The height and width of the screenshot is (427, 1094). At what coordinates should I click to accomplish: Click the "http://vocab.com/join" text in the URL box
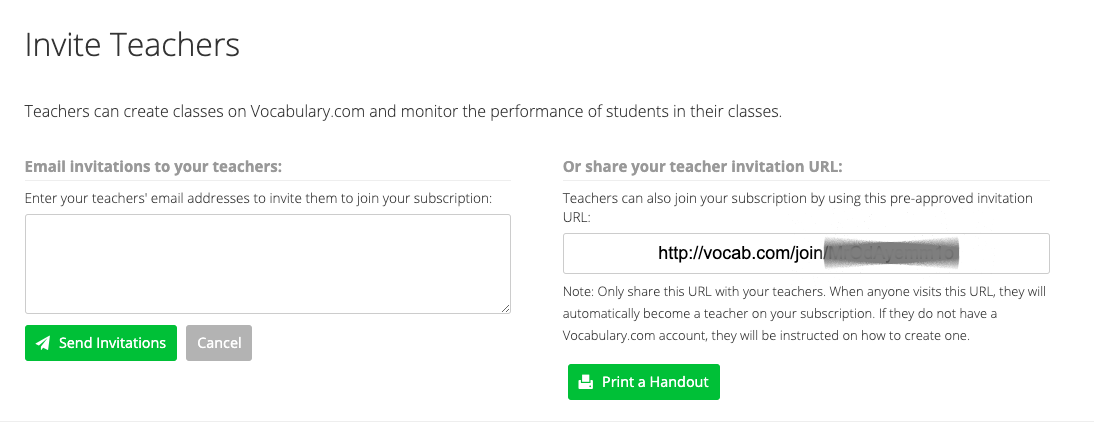pos(740,254)
